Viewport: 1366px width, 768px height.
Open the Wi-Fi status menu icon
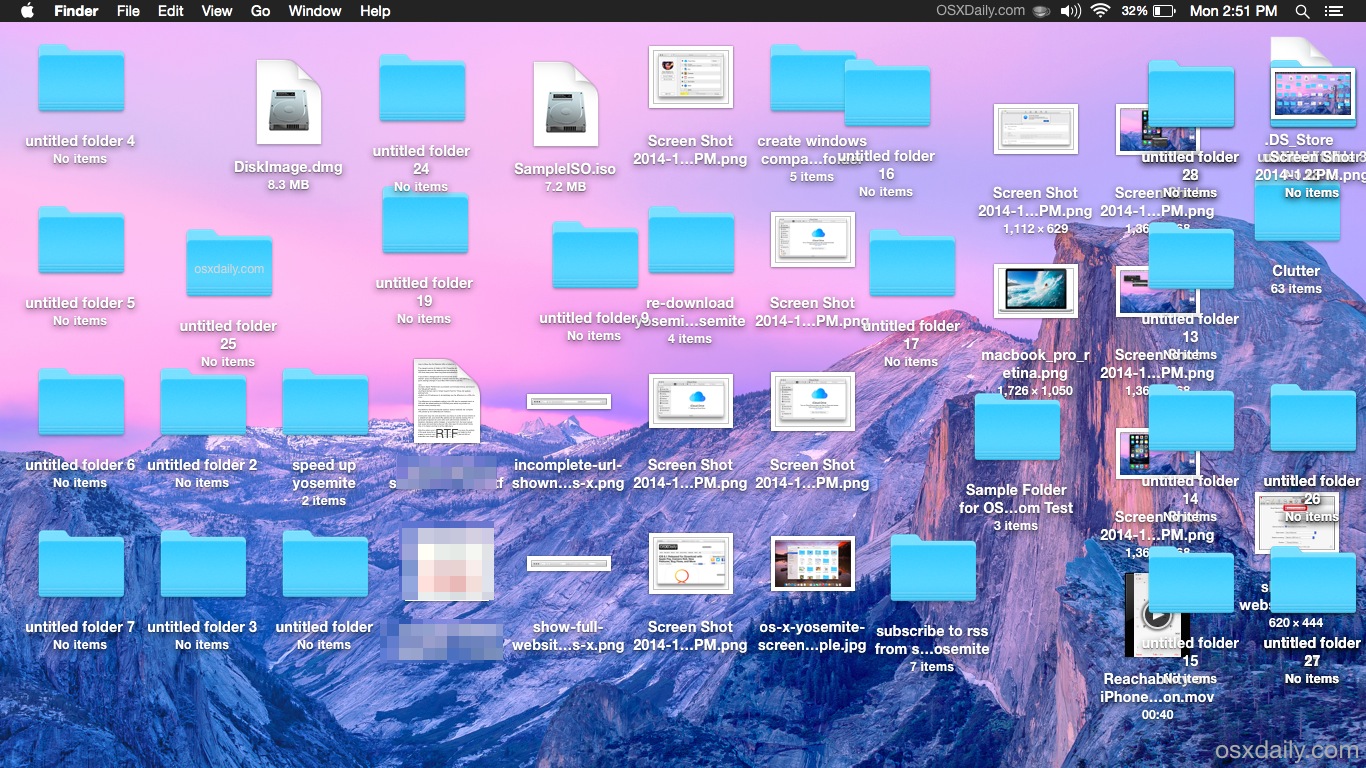pos(1101,11)
